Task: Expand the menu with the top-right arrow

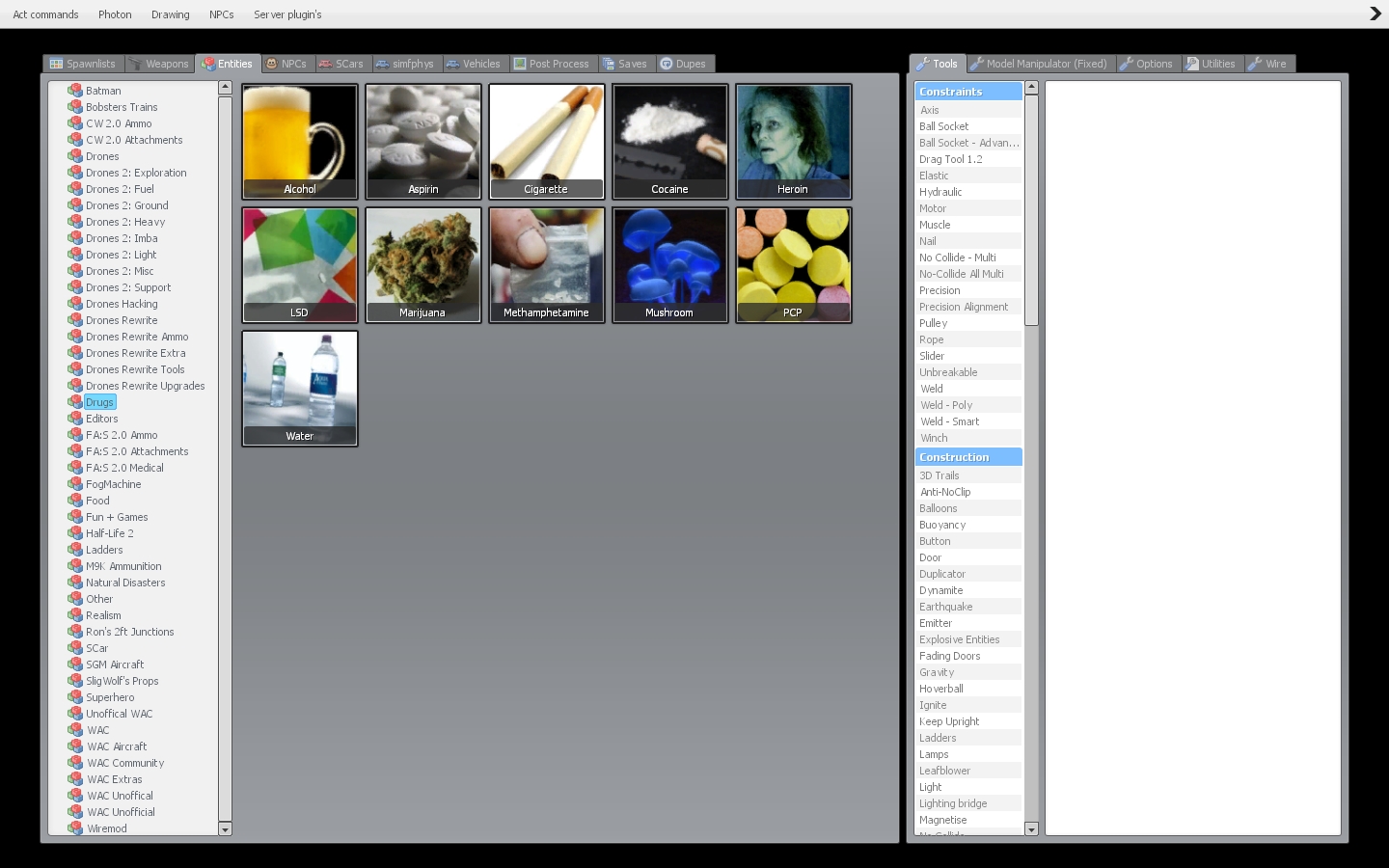Action: [x=1375, y=14]
